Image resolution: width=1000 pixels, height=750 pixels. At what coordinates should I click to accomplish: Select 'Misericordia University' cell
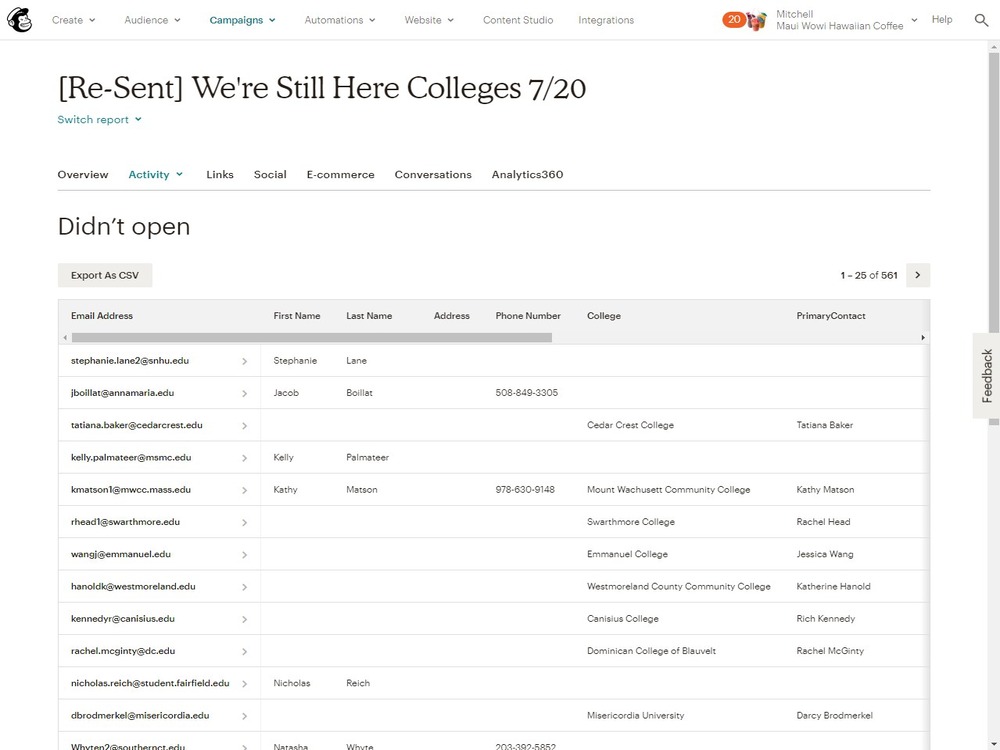tap(635, 715)
